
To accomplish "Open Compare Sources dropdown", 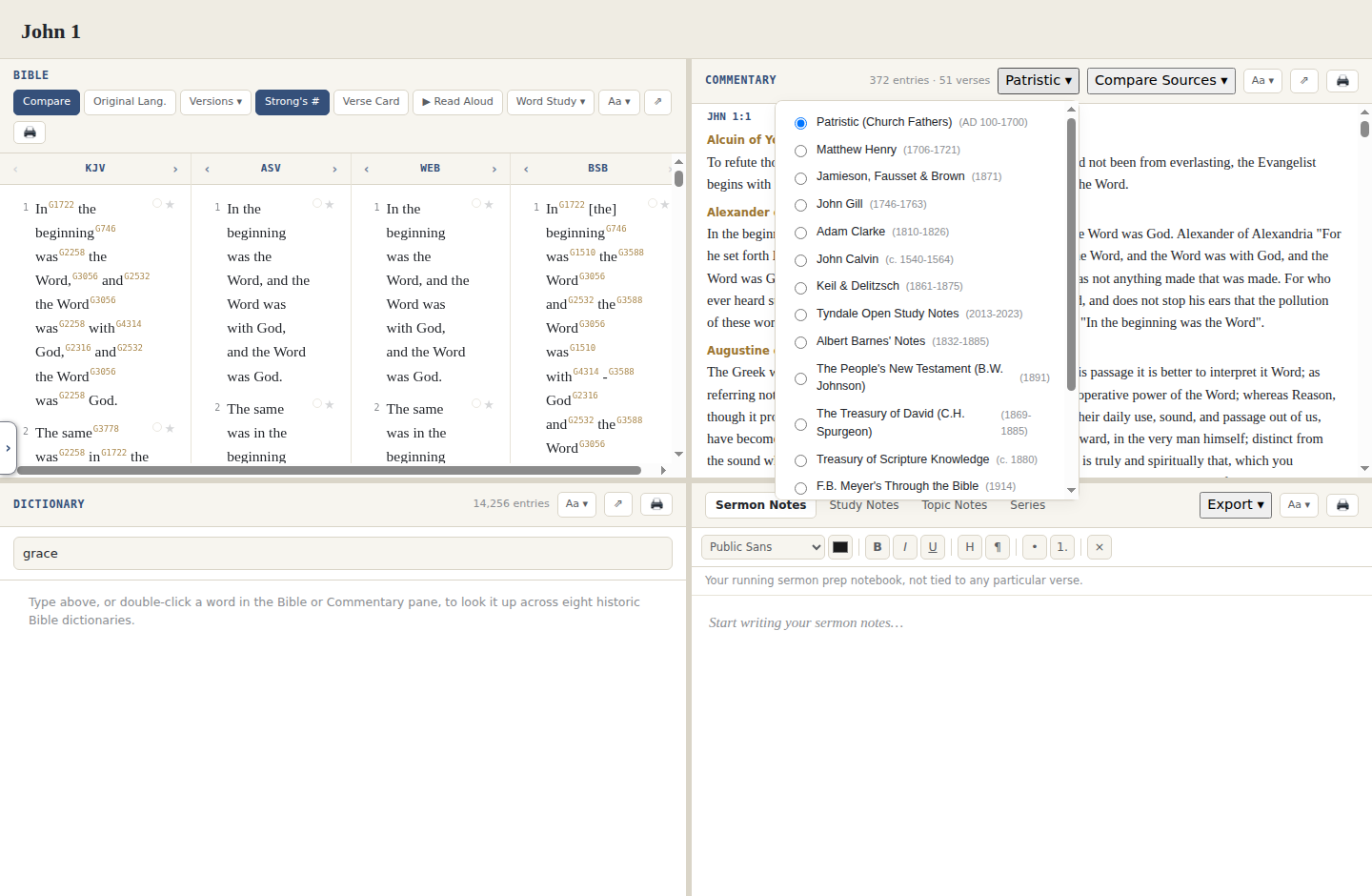I will coord(1161,81).
